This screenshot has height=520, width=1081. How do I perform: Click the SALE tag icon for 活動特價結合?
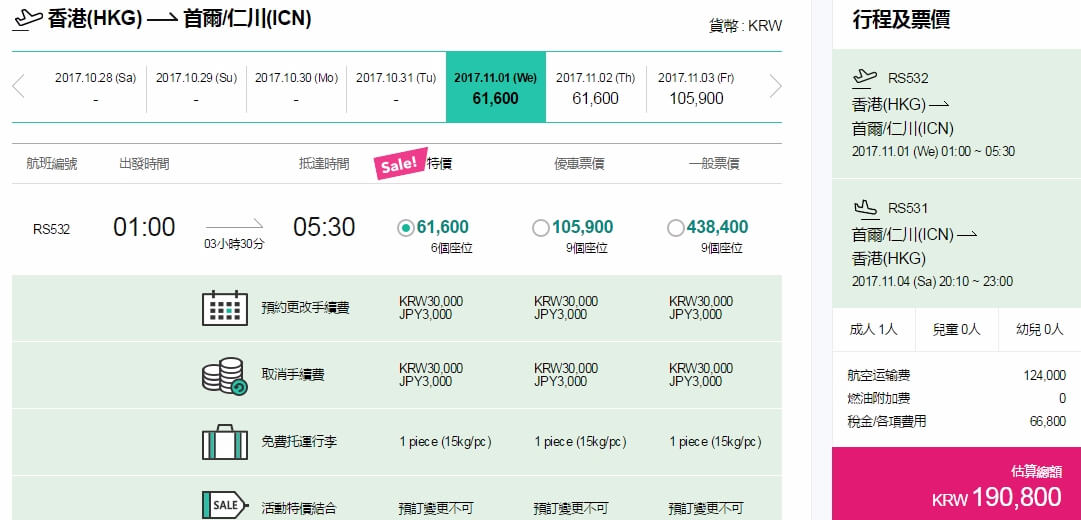point(225,505)
